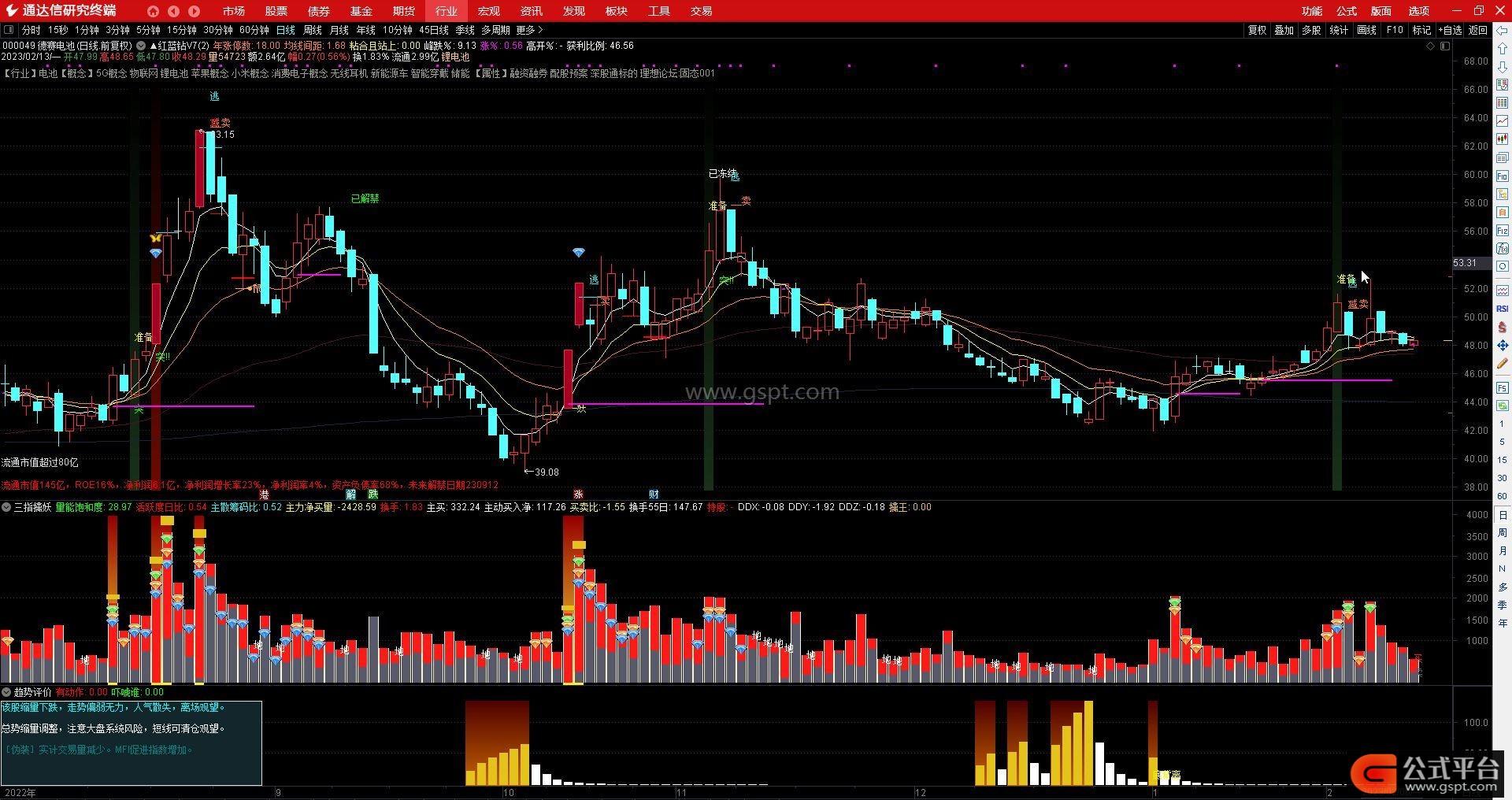Open the 股票 menu
Image resolution: width=1512 pixels, height=800 pixels.
[x=276, y=11]
